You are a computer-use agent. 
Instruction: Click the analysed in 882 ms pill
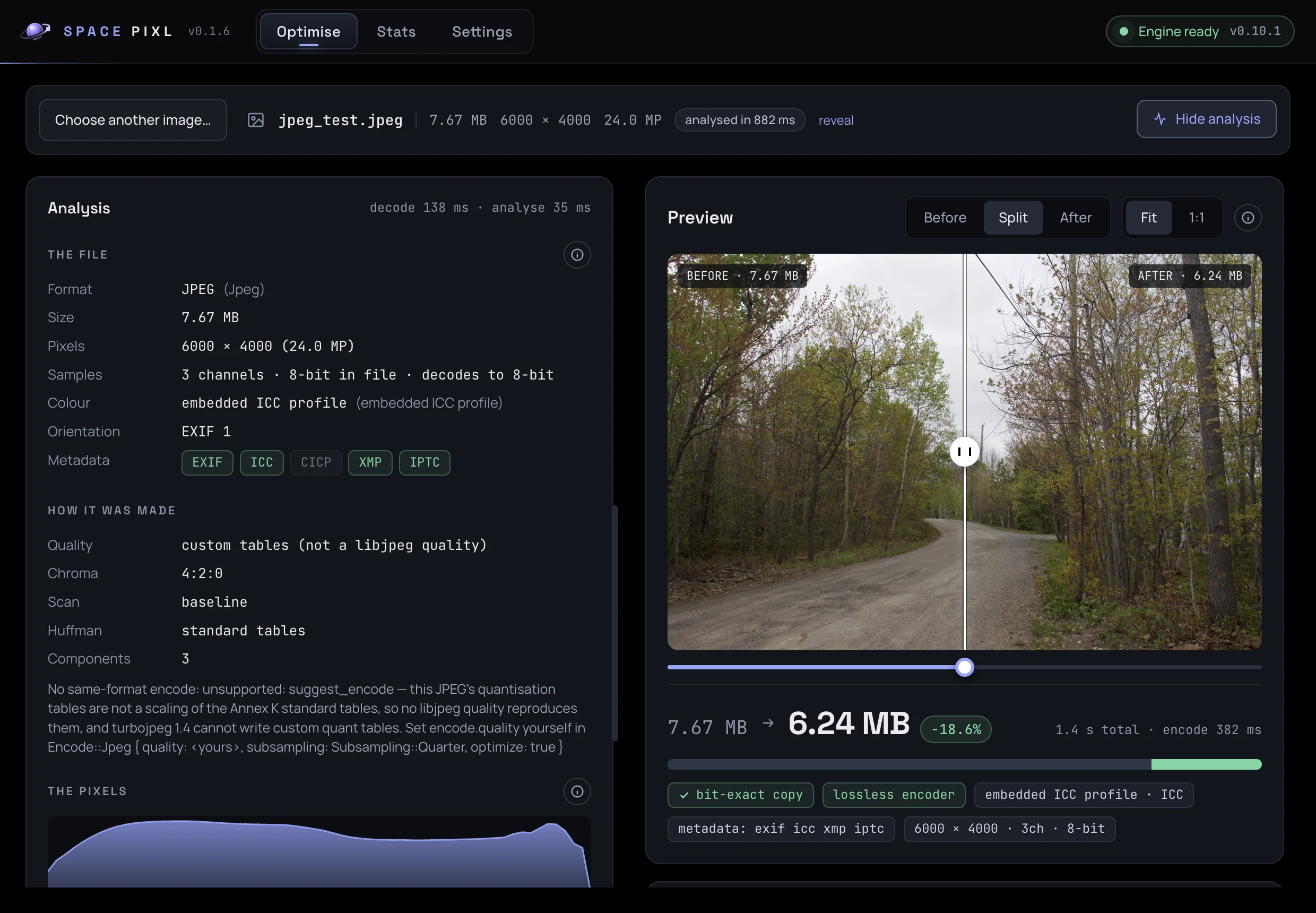click(x=740, y=120)
